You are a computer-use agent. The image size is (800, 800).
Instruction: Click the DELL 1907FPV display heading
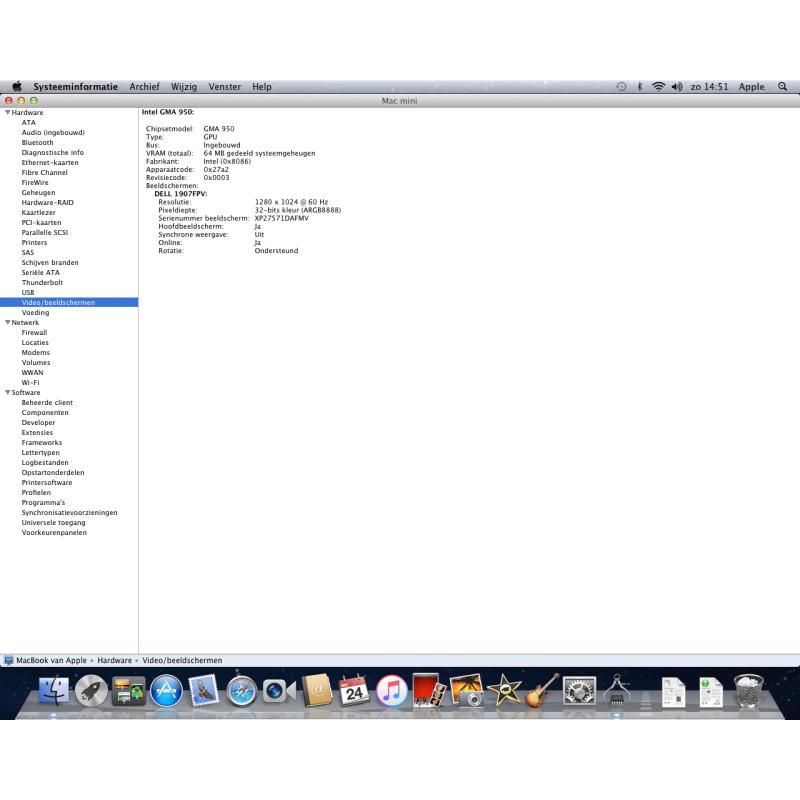181,194
